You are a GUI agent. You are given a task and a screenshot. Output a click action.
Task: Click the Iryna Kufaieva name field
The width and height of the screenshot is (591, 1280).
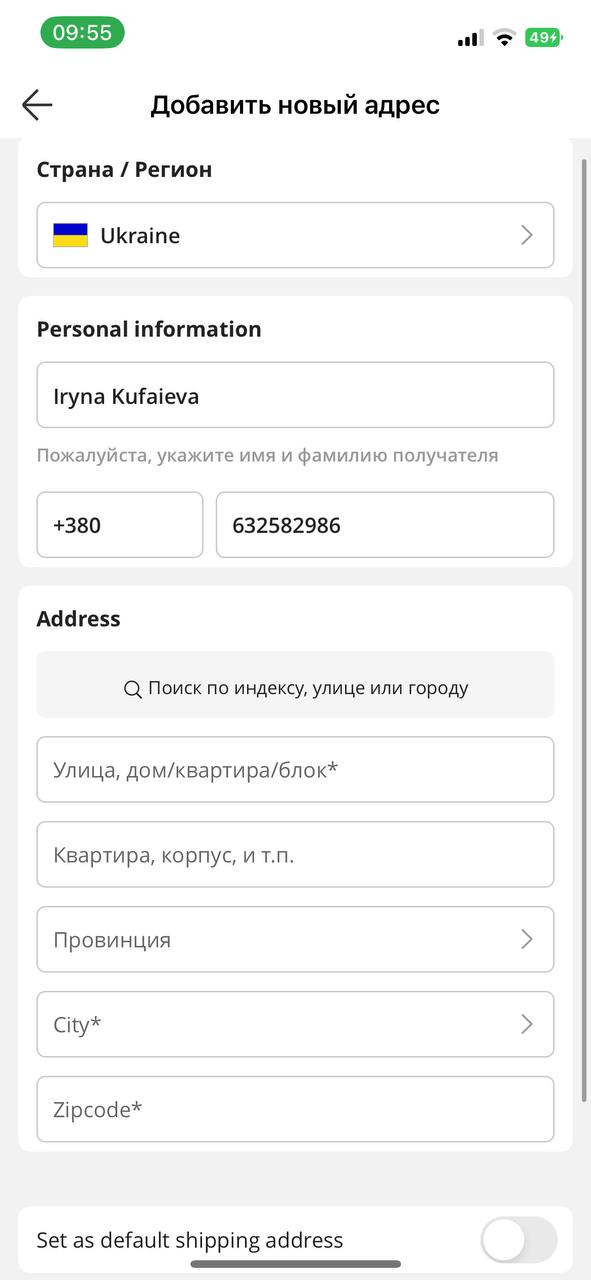tap(295, 395)
